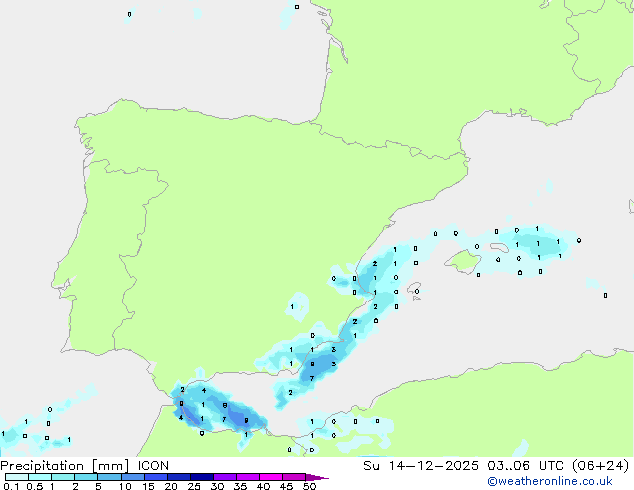Click the above-50 arrow tip of the color scale
This screenshot has height=490, width=634.
pyautogui.click(x=317, y=477)
